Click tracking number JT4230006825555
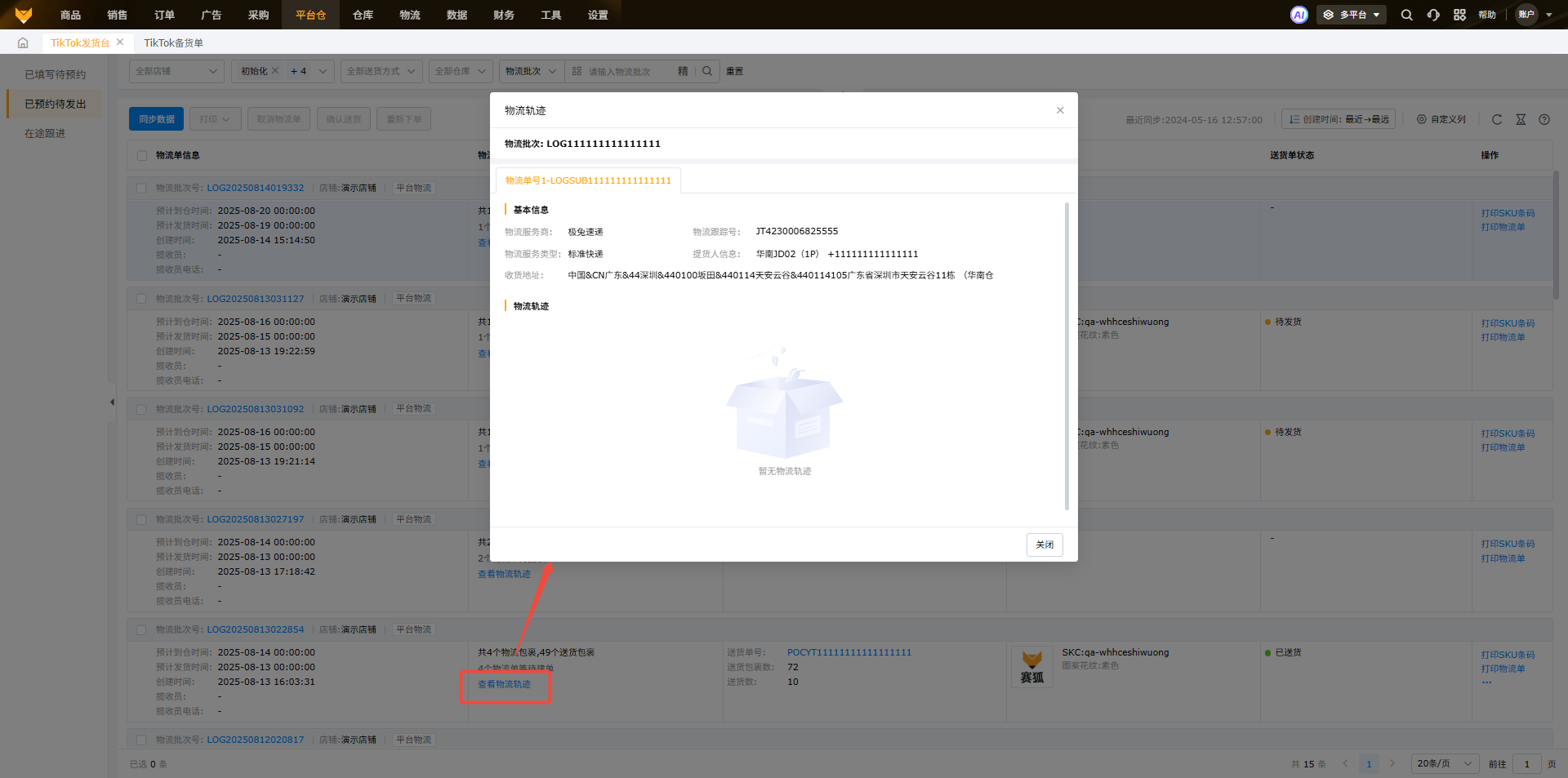Screen dimensions: 1568x778 [x=797, y=231]
